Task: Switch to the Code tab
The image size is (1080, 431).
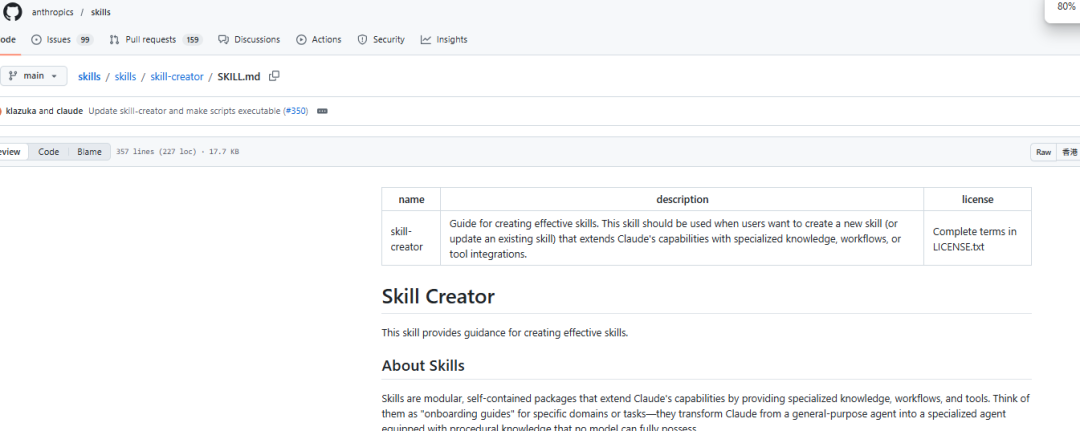Action: point(8,40)
